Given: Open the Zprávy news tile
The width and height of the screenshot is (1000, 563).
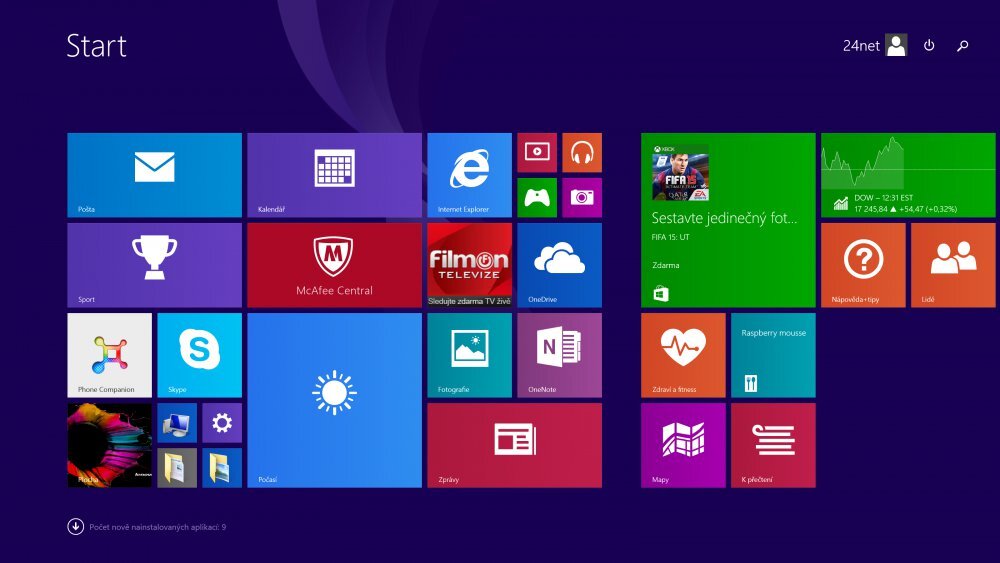Looking at the screenshot, I should (x=514, y=445).
